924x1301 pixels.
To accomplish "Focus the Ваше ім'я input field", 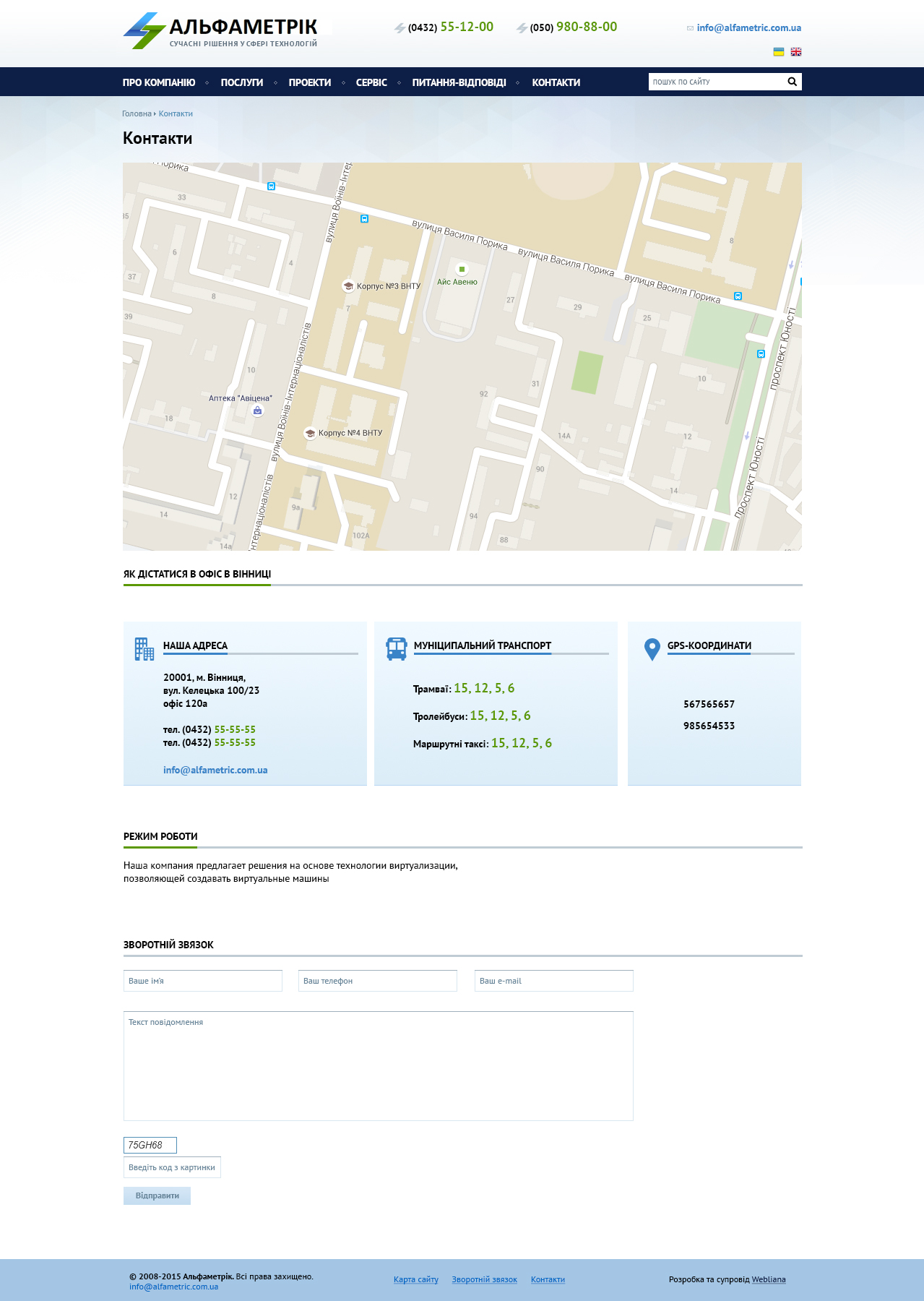I will coord(203,981).
